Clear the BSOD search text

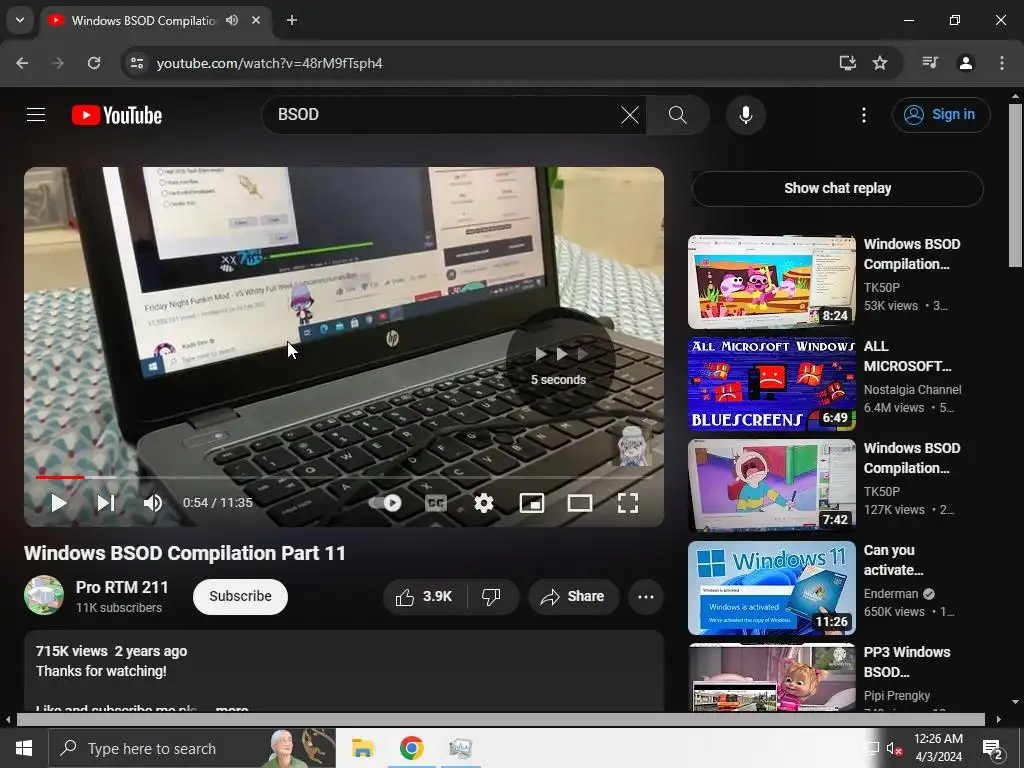click(x=630, y=115)
